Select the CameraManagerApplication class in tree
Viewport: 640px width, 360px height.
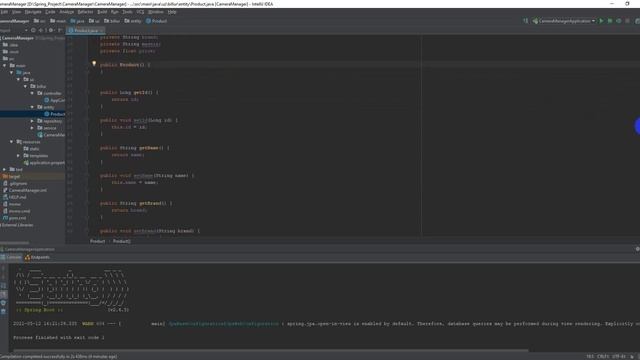pyautogui.click(x=51, y=135)
